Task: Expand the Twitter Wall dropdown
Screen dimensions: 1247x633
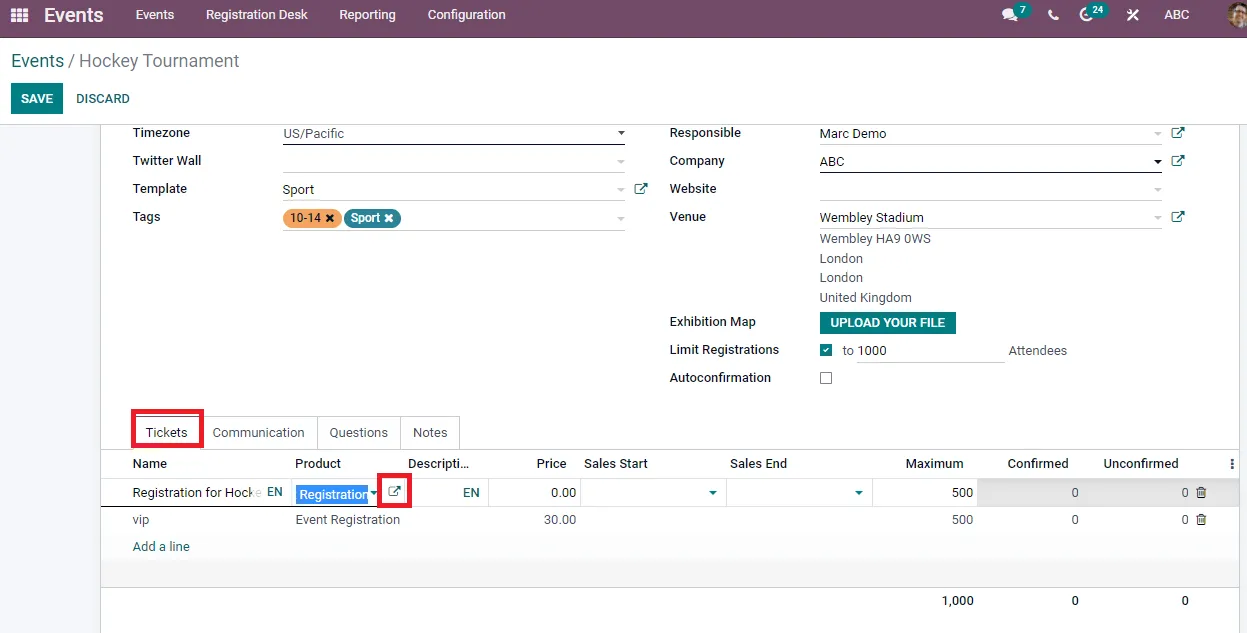Action: click(621, 161)
